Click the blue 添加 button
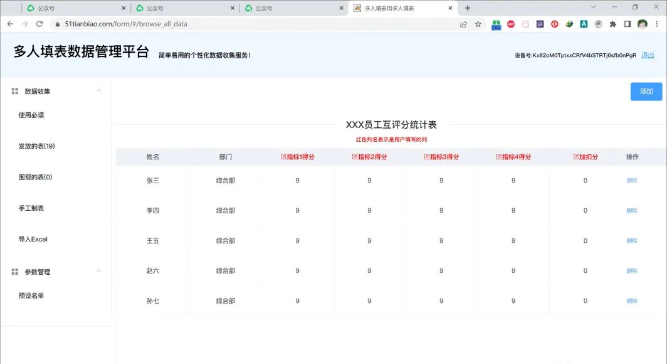This screenshot has width=667, height=364. (x=646, y=91)
